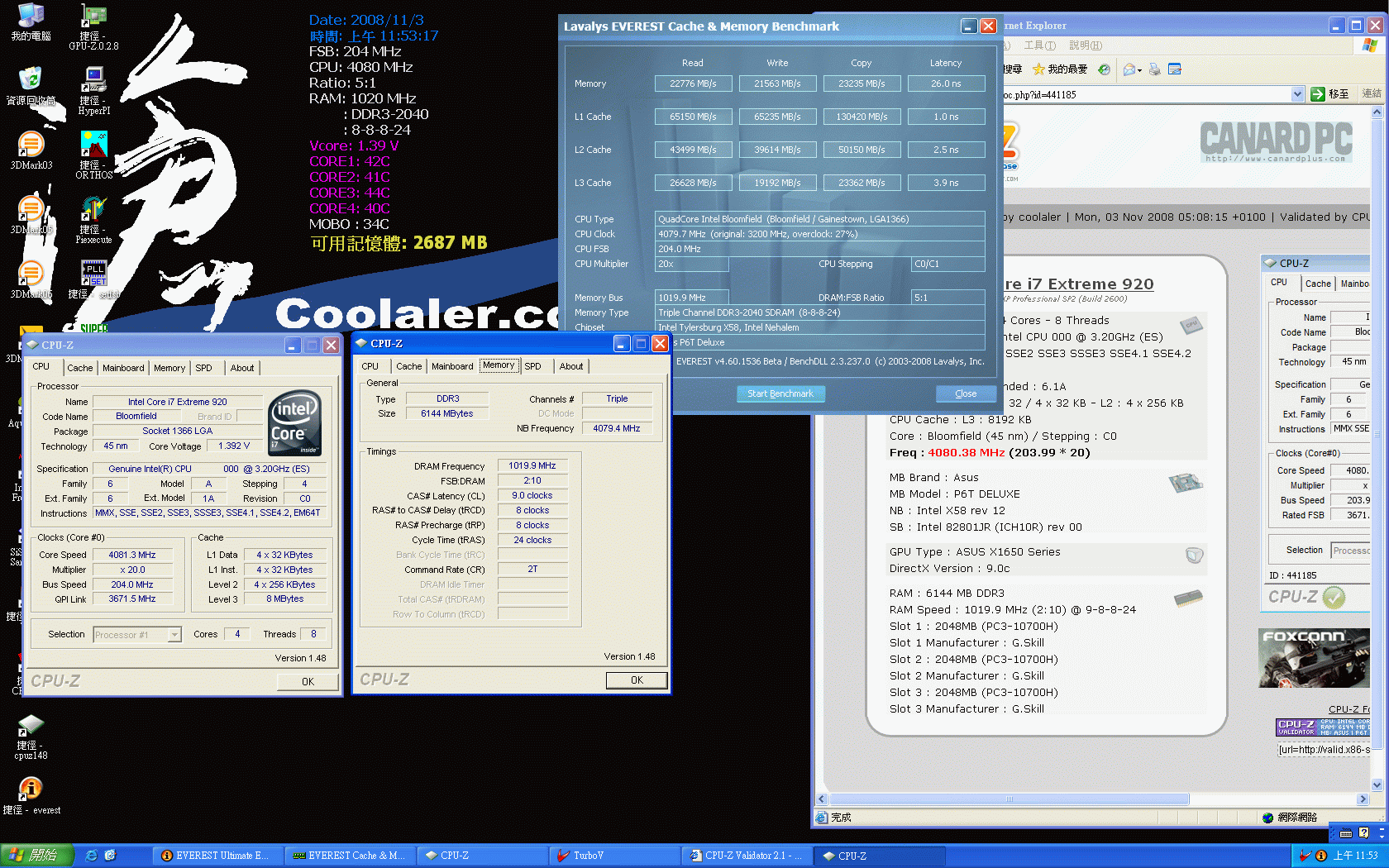Switch to CPU-Z Validator taskbar button

[x=747, y=856]
